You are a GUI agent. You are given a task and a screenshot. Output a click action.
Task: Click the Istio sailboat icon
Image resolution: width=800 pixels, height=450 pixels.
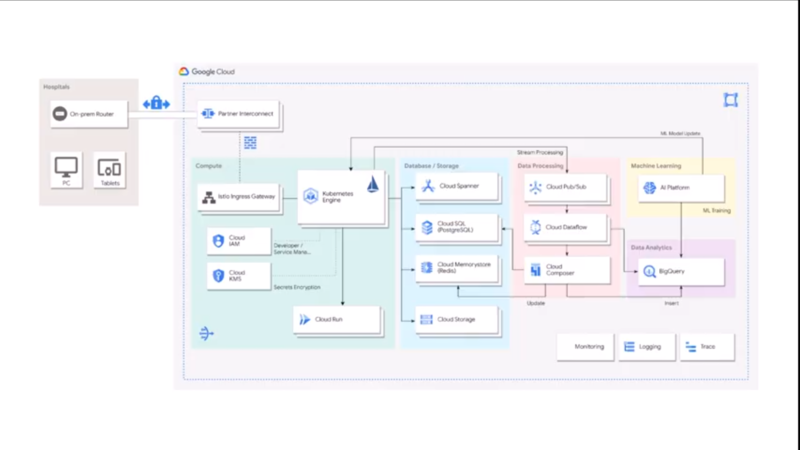pyautogui.click(x=373, y=184)
